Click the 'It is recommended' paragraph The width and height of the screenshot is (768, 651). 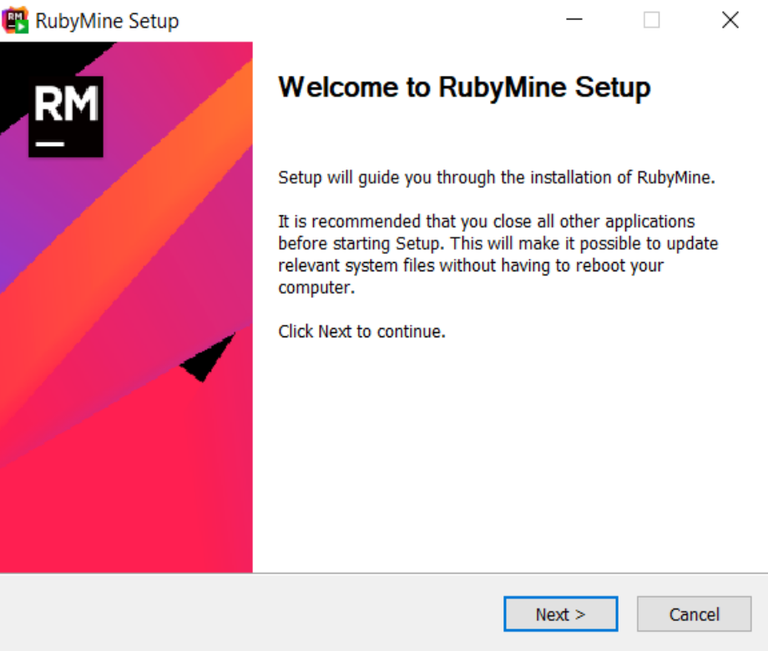(498, 254)
